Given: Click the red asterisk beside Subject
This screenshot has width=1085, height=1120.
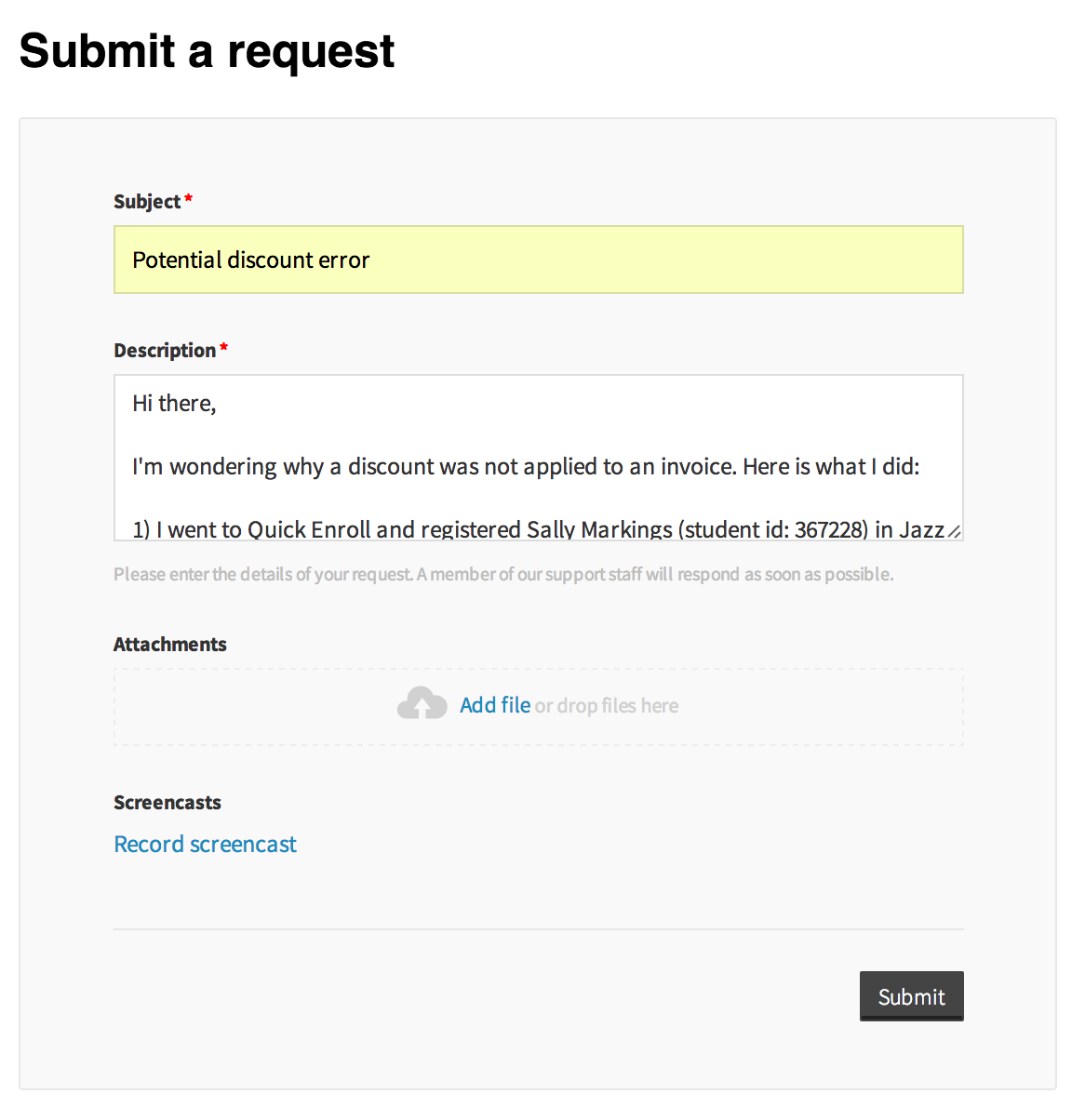Looking at the screenshot, I should click(x=189, y=199).
